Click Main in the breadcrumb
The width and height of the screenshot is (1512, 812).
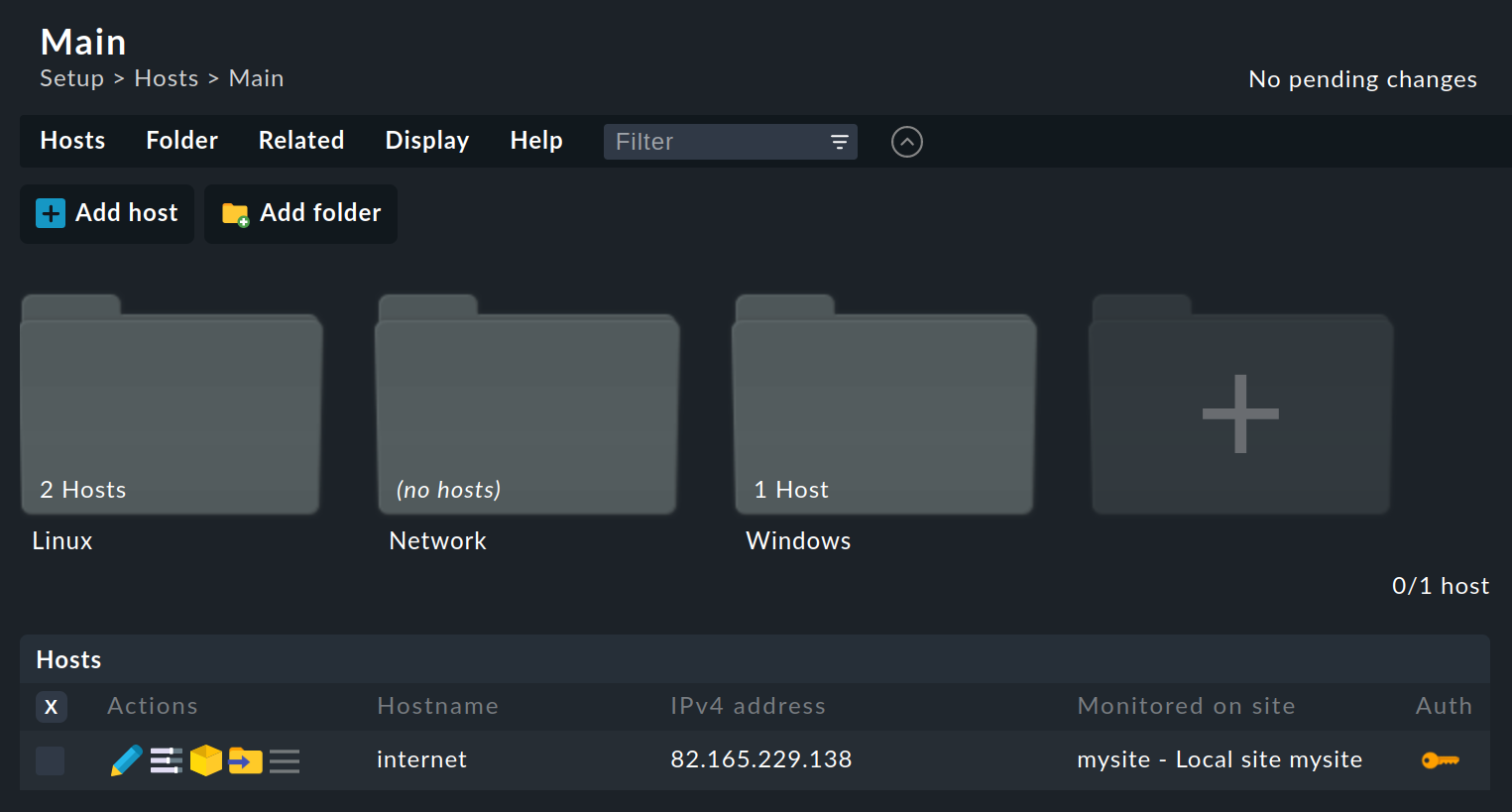(256, 78)
